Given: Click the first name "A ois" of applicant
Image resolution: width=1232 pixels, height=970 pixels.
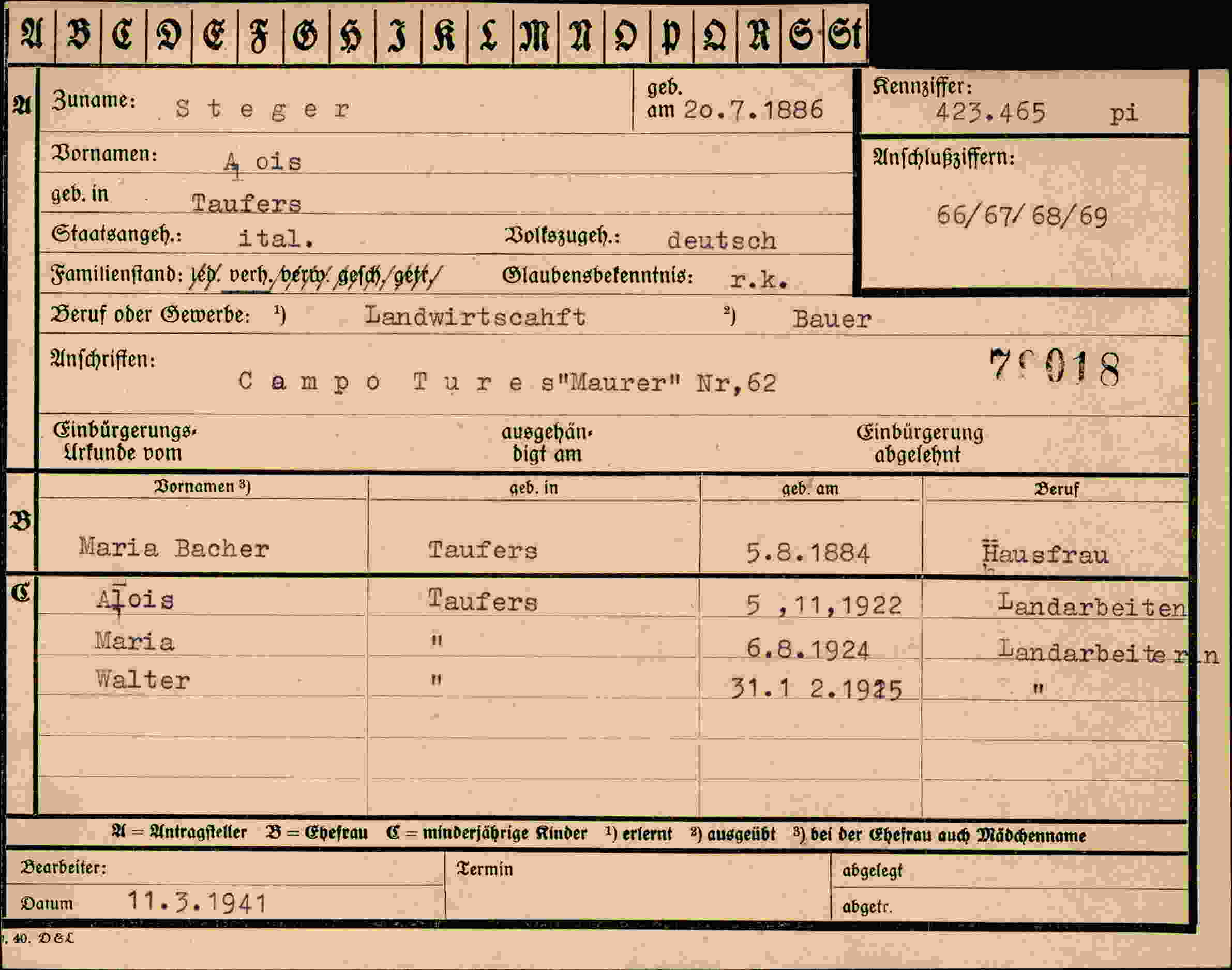Looking at the screenshot, I should [262, 163].
